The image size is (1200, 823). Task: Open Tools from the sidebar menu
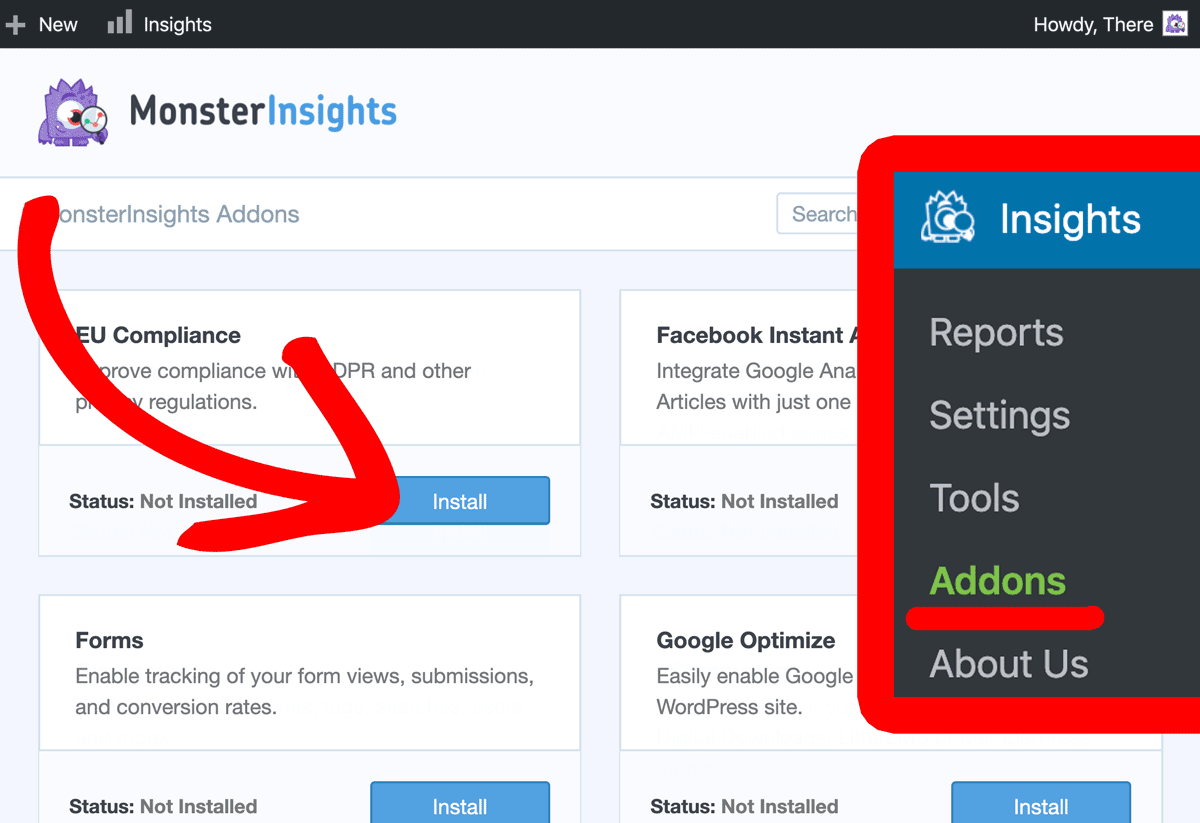tap(974, 497)
